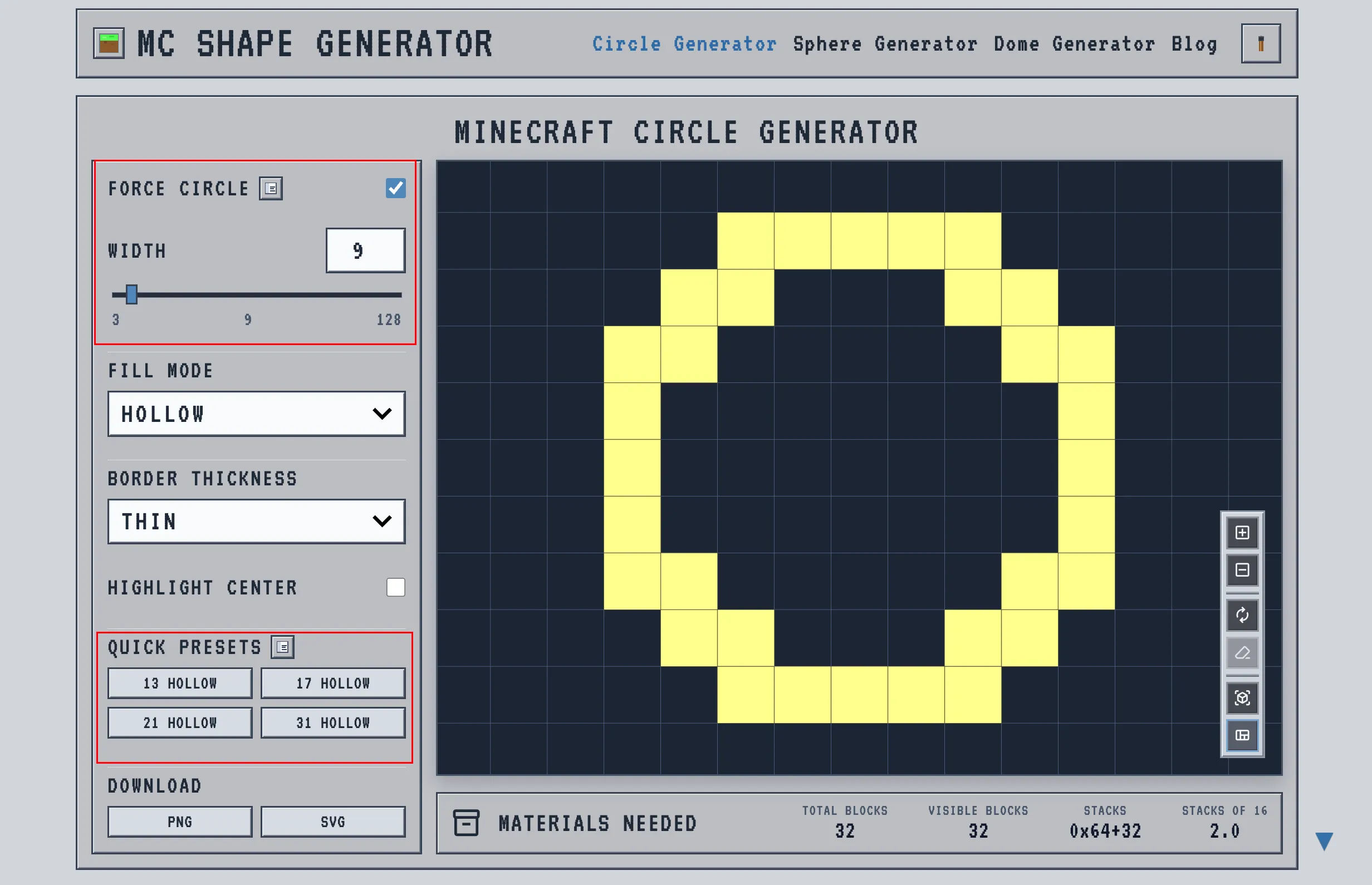Toggle the grid layout icon
Screen dimensions: 1372x885
click(1242, 736)
